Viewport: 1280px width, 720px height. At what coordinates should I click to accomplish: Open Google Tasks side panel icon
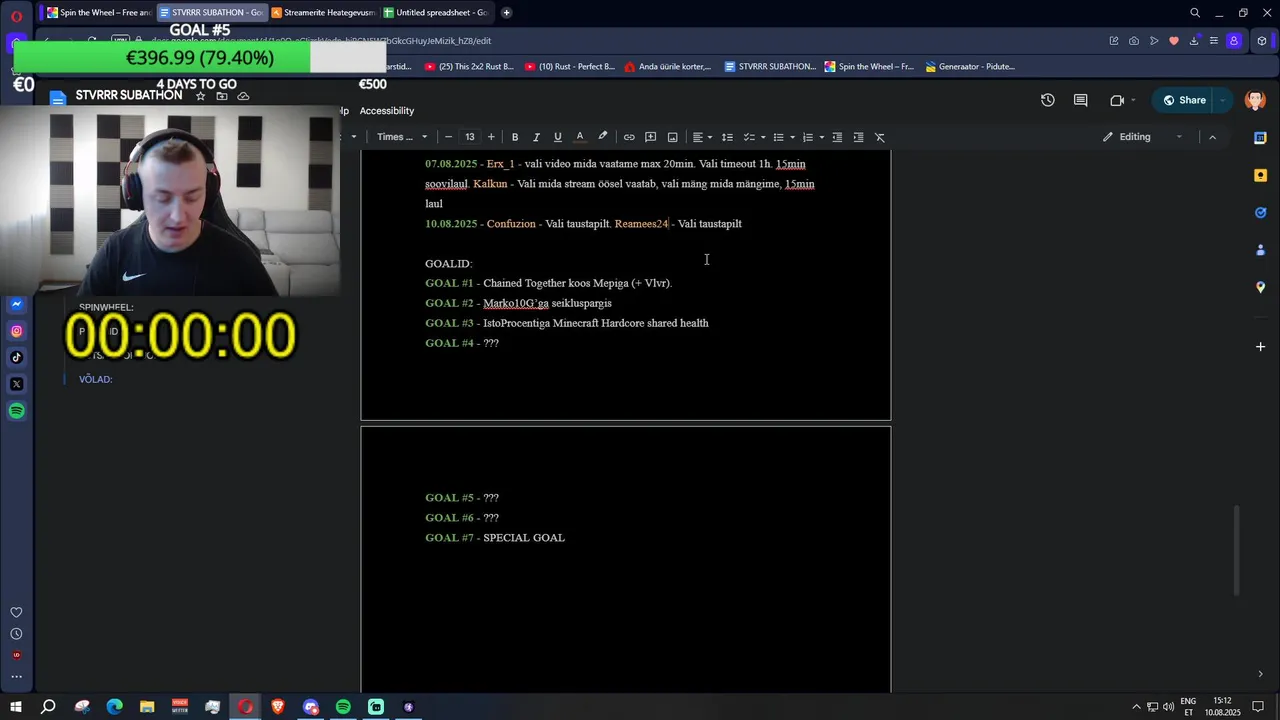(1260, 212)
